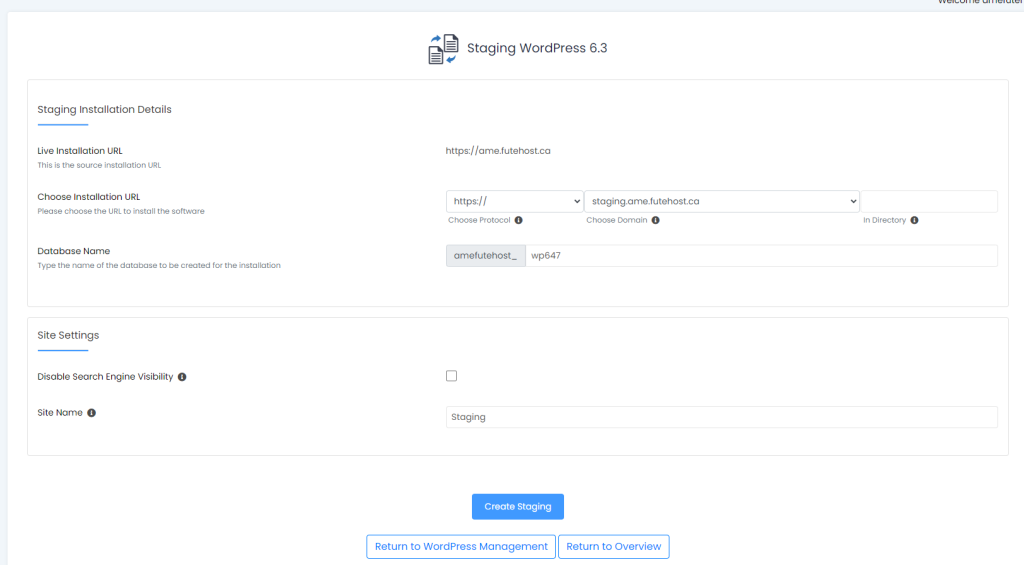The height and width of the screenshot is (565, 1024).
Task: Click the info icon beside Choose Protocol
Action: [x=519, y=220]
